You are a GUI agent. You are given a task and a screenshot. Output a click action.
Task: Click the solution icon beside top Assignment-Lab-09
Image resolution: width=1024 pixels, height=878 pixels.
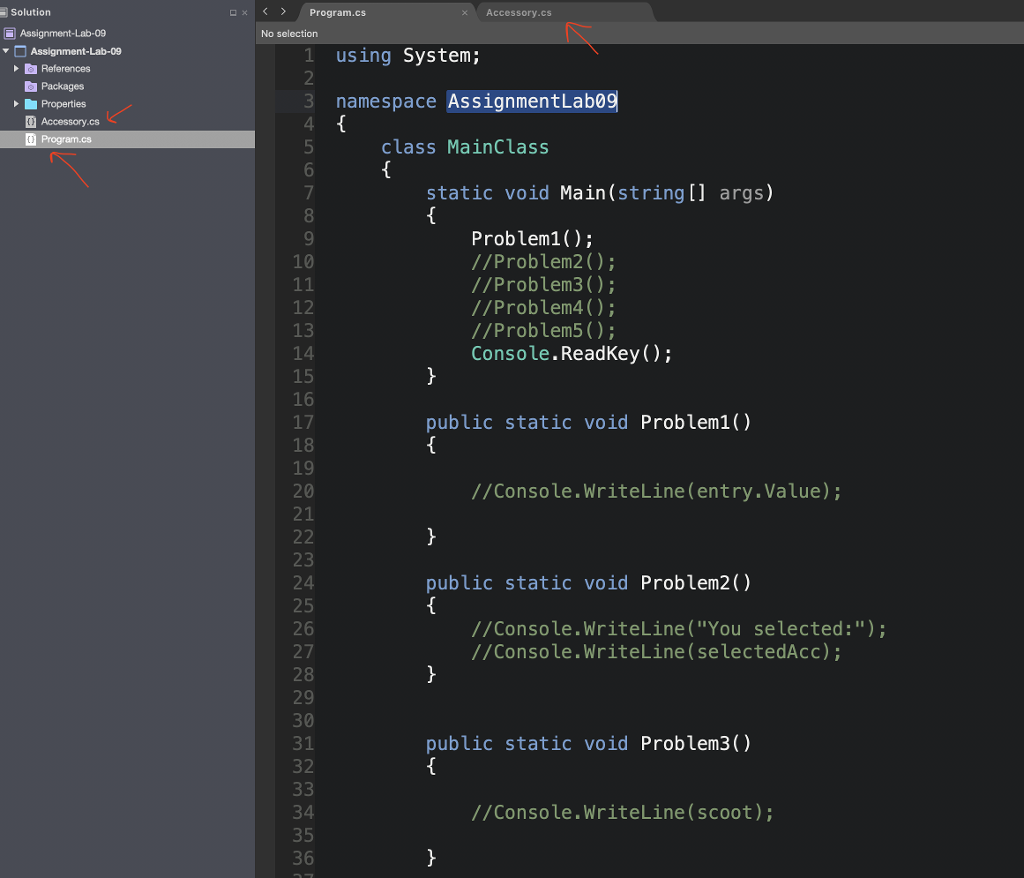[x=10, y=33]
